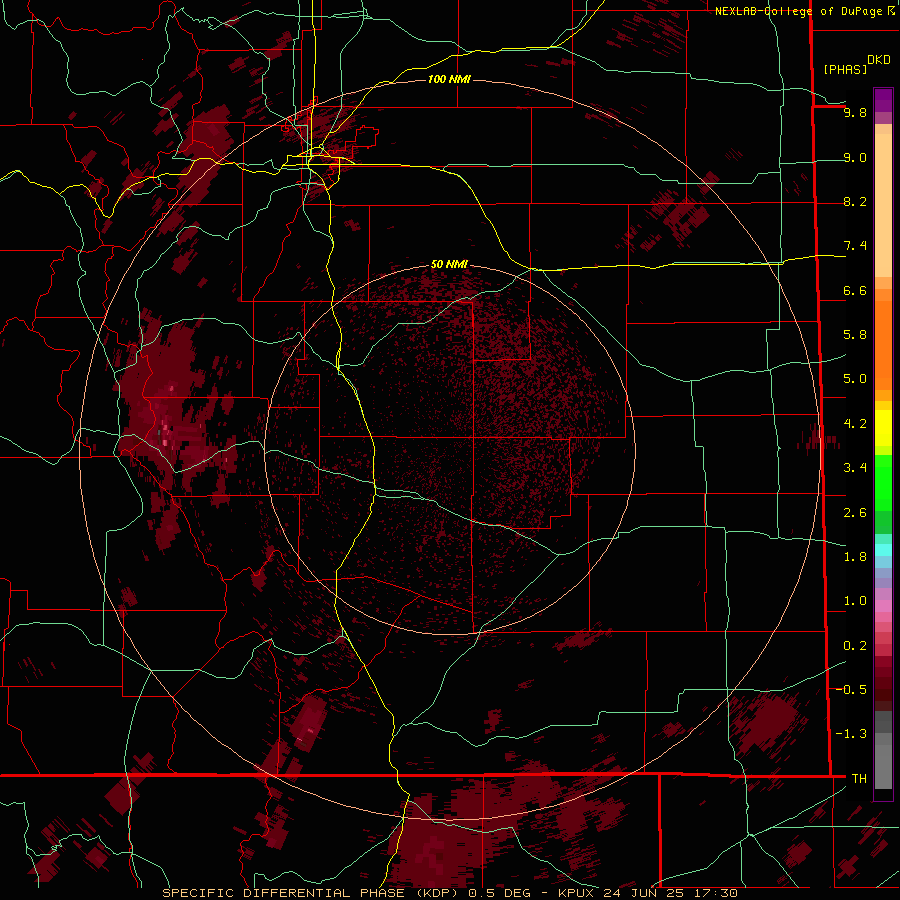Click the [PHAS] legend heading
The height and width of the screenshot is (900, 900).
[x=845, y=70]
